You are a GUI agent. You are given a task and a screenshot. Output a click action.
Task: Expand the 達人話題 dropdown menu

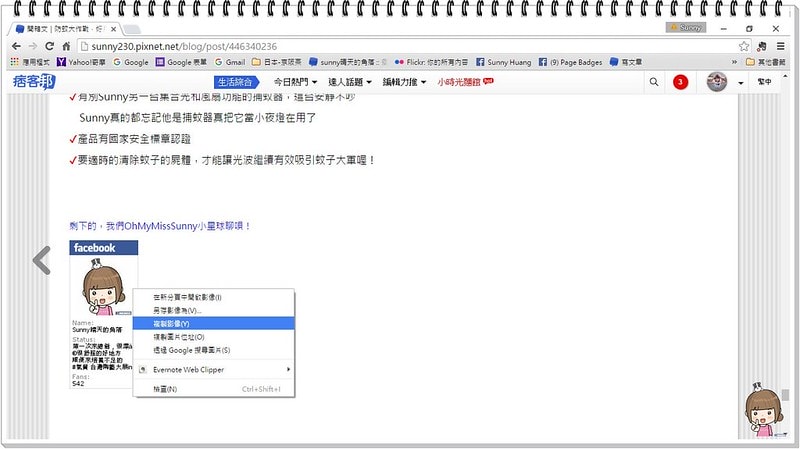(349, 82)
